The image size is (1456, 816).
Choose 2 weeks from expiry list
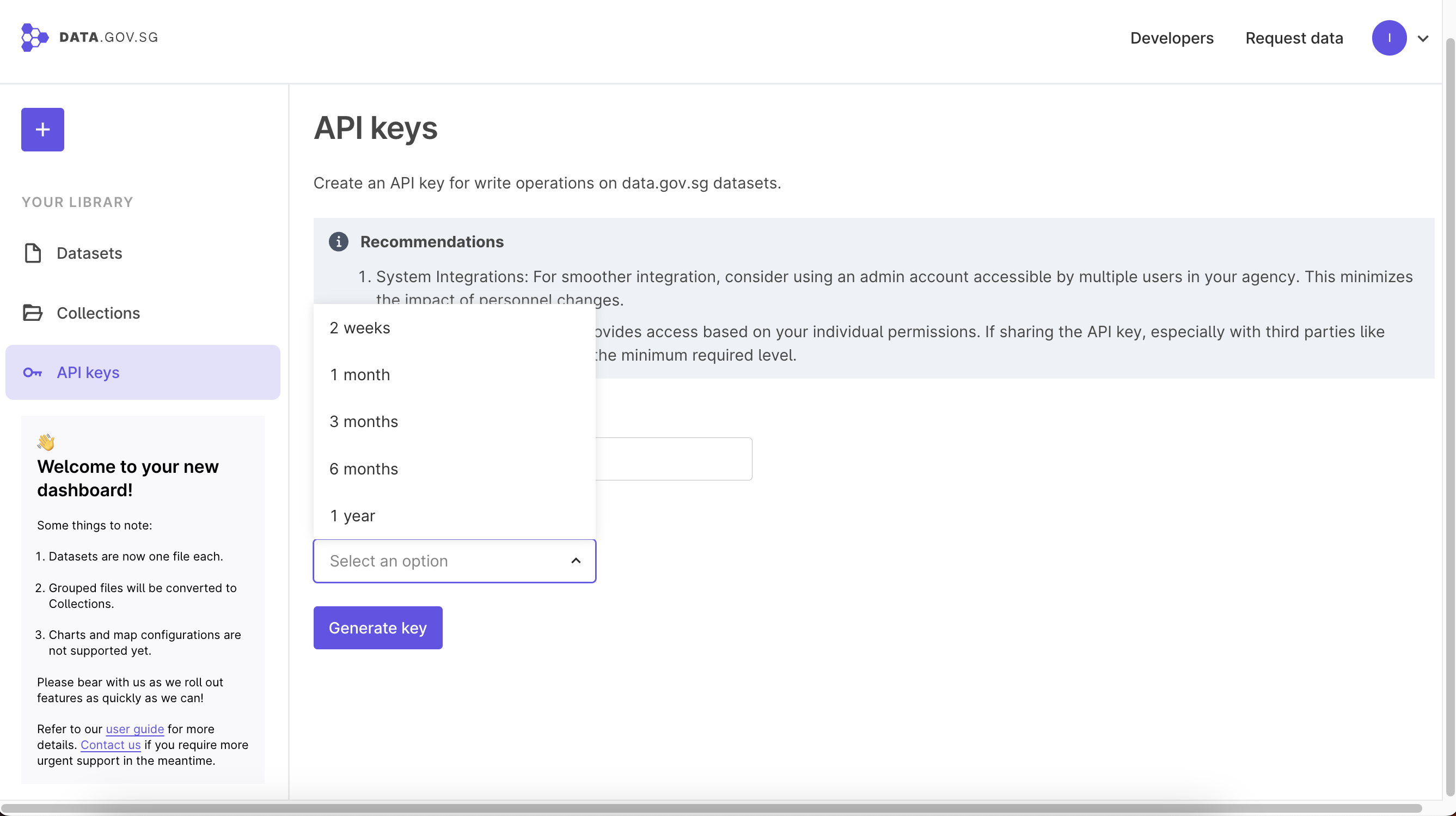359,328
